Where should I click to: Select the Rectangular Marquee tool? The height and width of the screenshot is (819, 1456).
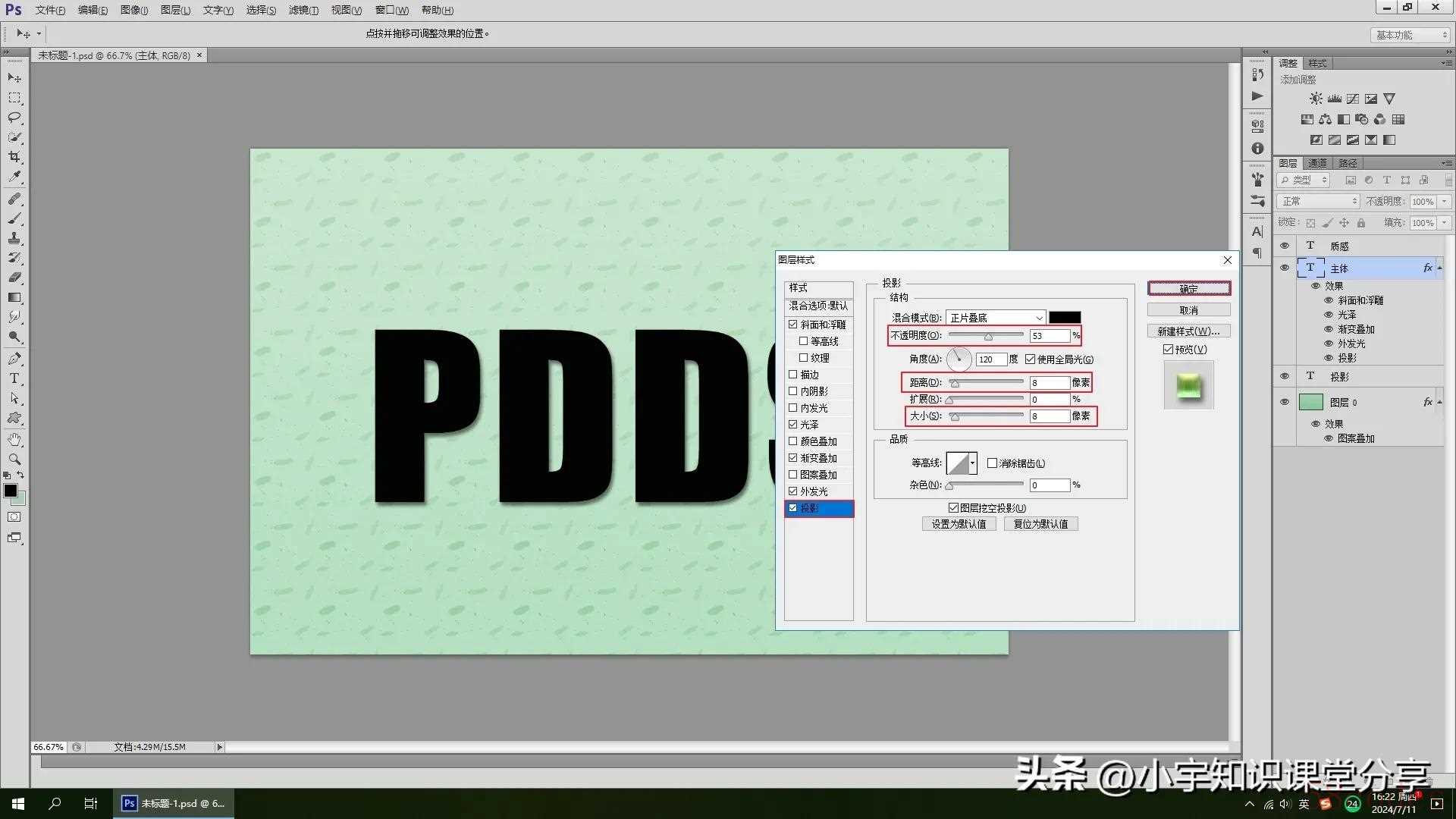pos(14,98)
